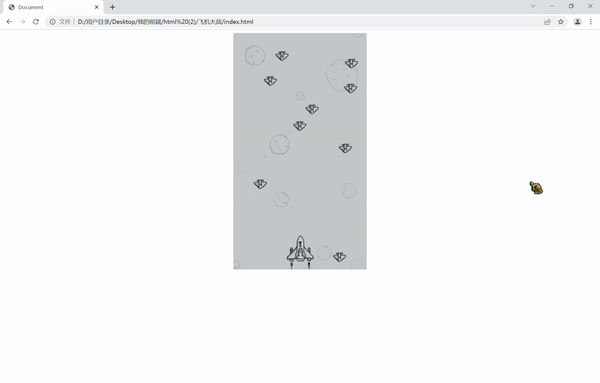This screenshot has width=600, height=383.
Task: Click the large asteroid in top-left of game
Action: point(255,55)
